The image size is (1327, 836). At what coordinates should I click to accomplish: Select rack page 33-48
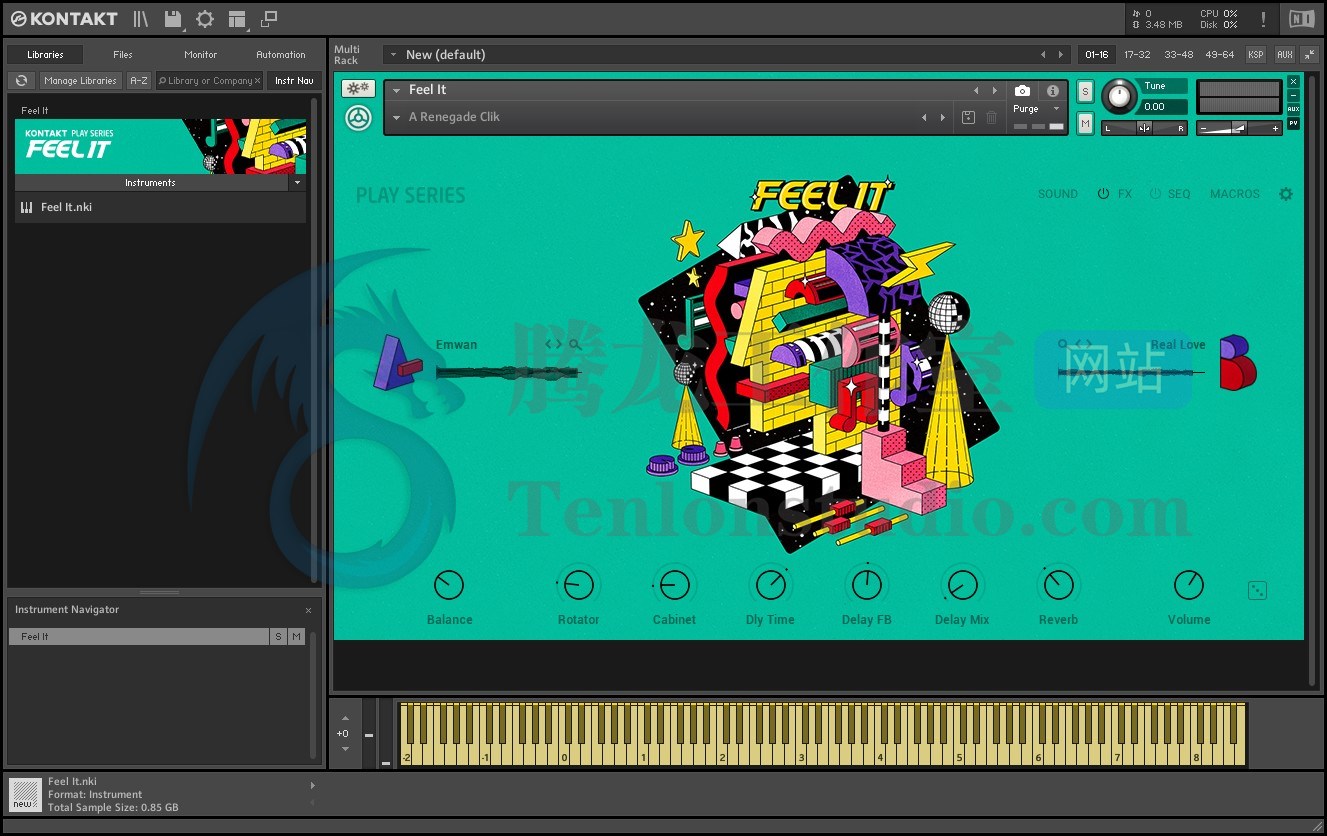point(1178,54)
